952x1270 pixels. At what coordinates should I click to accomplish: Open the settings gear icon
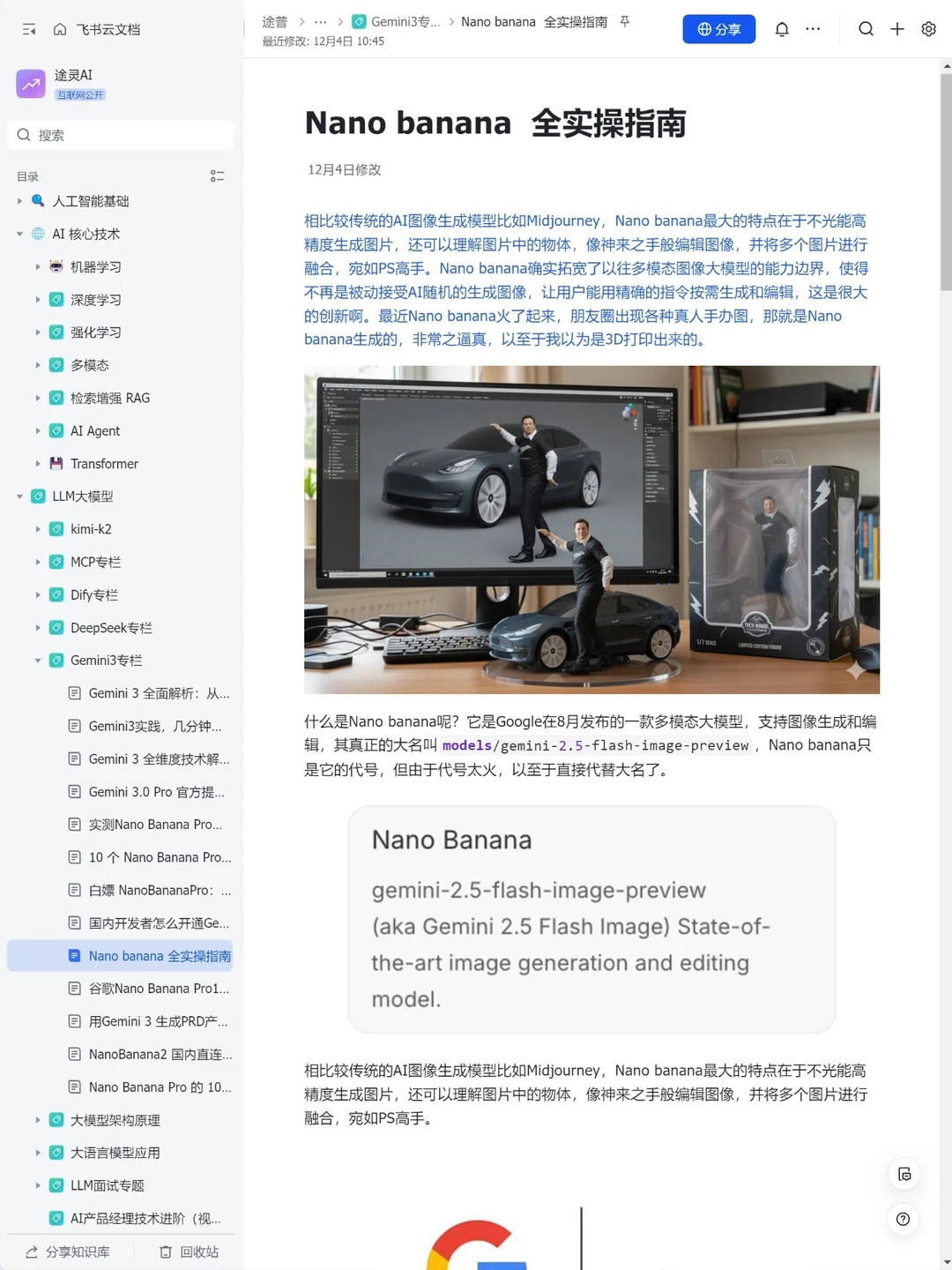click(x=928, y=29)
